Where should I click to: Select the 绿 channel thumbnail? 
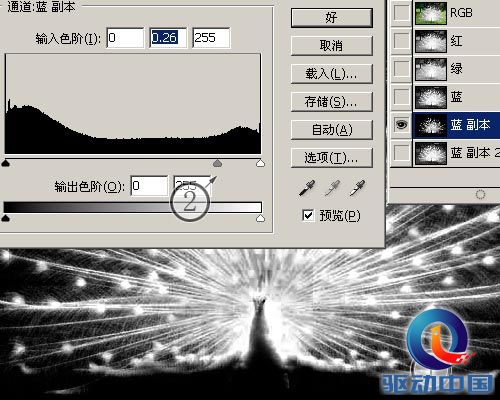coord(431,69)
